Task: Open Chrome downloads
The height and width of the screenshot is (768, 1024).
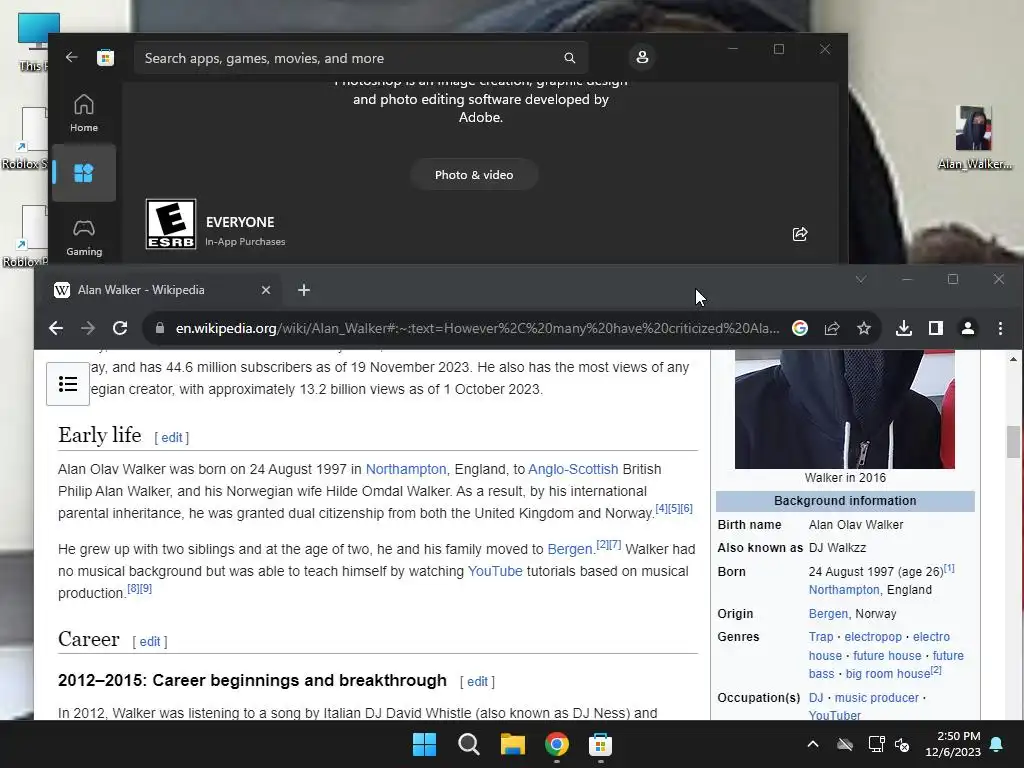Action: tap(904, 328)
